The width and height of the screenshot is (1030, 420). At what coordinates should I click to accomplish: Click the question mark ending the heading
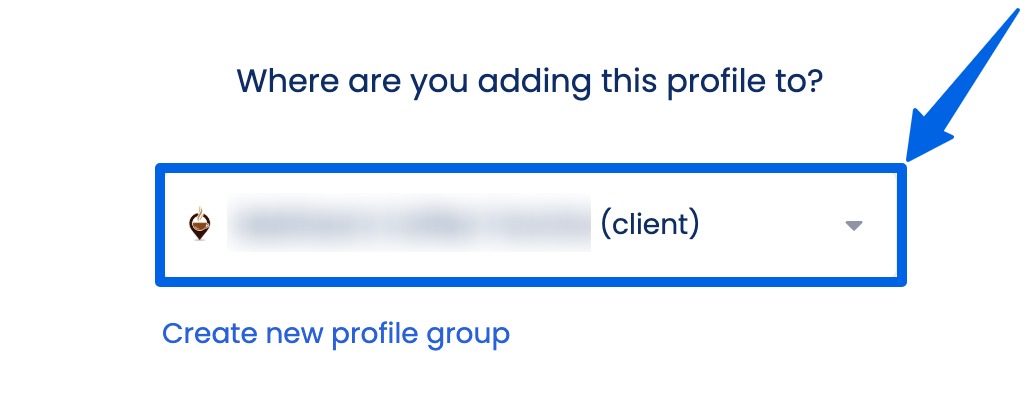point(812,79)
